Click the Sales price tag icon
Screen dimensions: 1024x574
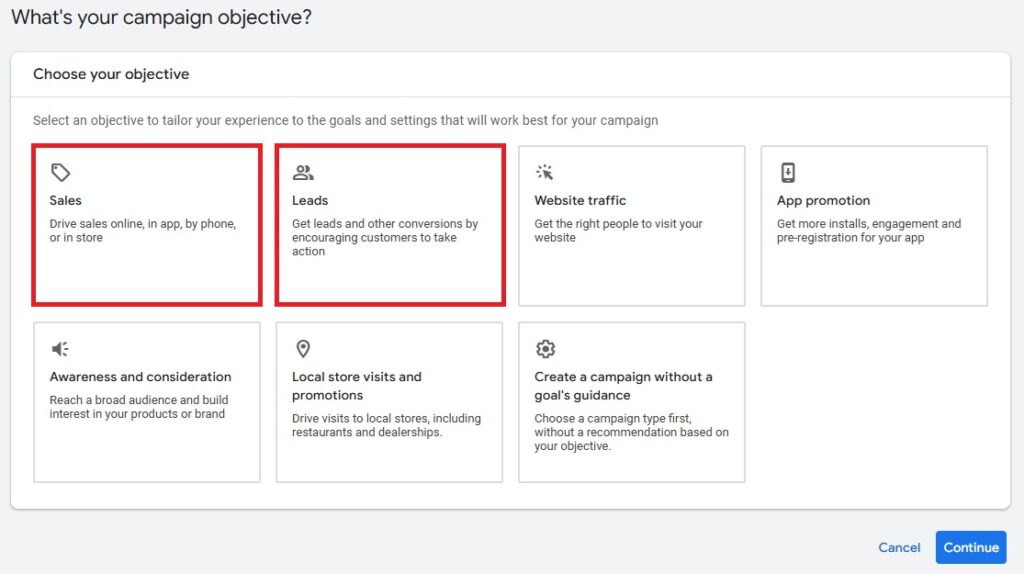pos(60,172)
